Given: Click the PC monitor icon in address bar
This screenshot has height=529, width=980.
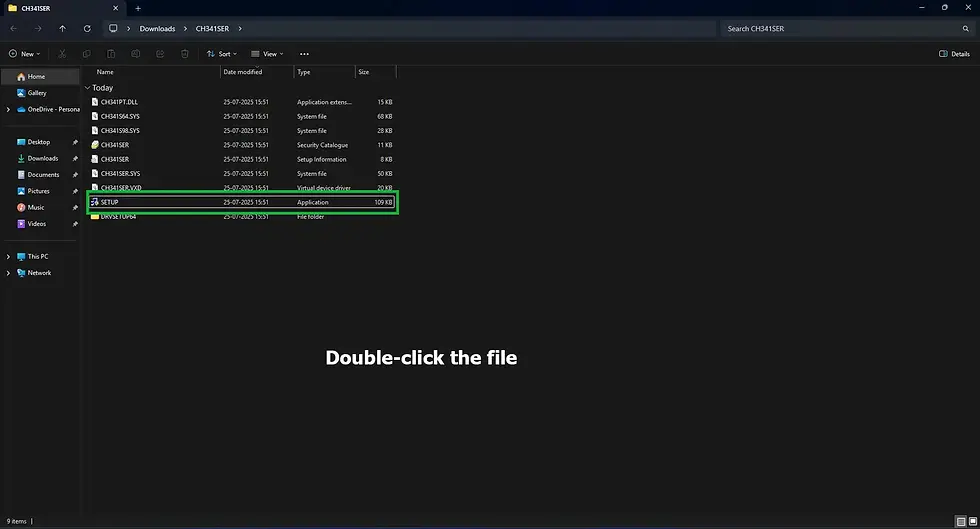Looking at the screenshot, I should 113,28.
